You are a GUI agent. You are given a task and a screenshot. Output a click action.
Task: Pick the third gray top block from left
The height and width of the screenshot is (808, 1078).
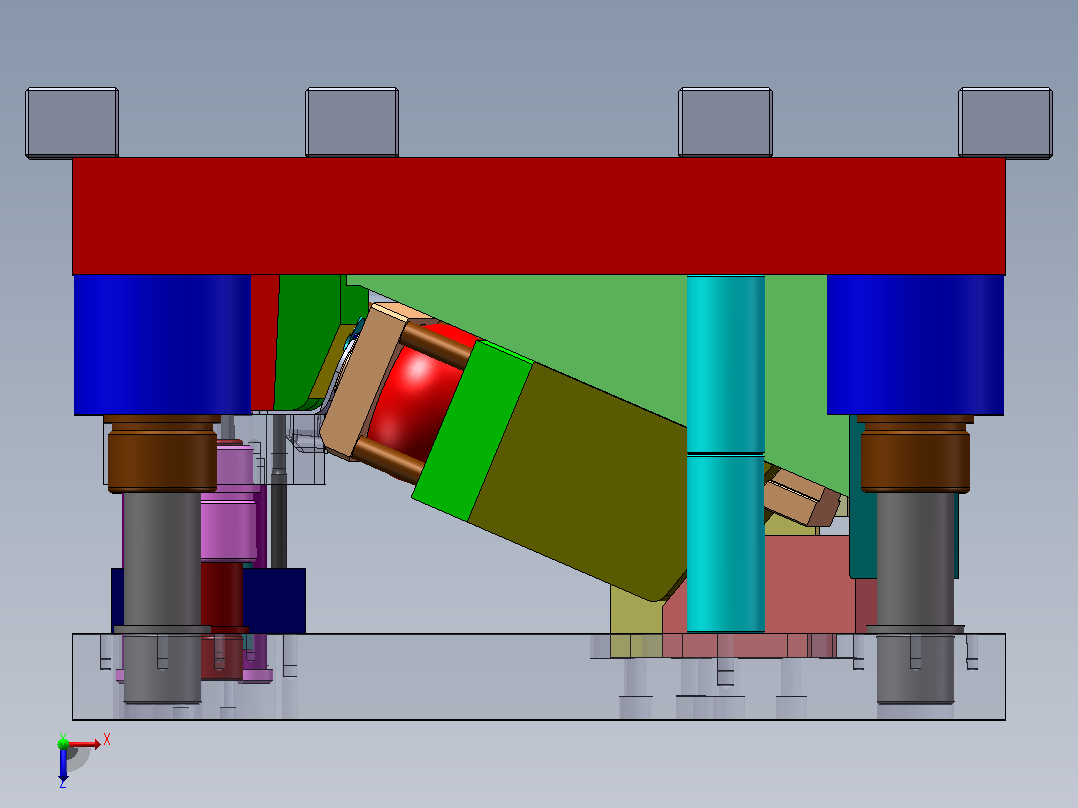tap(725, 122)
